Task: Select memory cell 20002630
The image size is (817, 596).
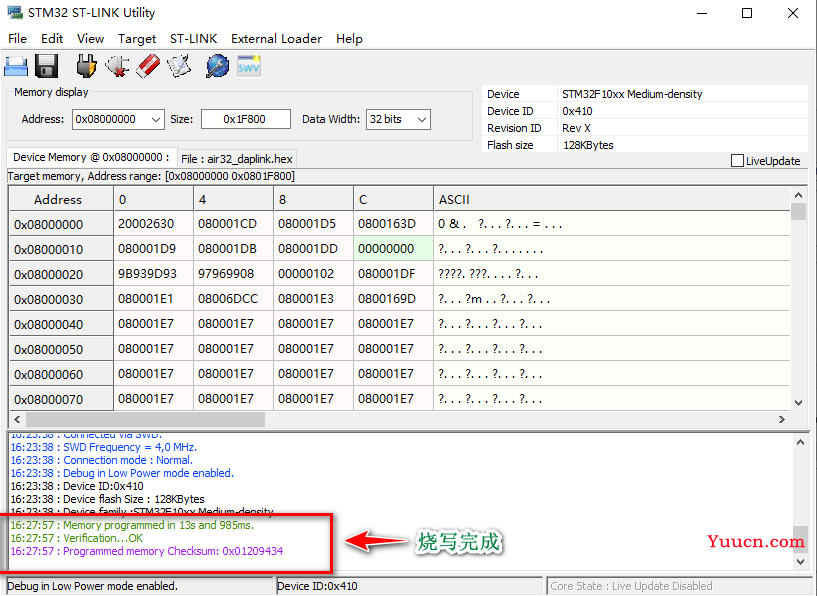Action: tap(153, 224)
